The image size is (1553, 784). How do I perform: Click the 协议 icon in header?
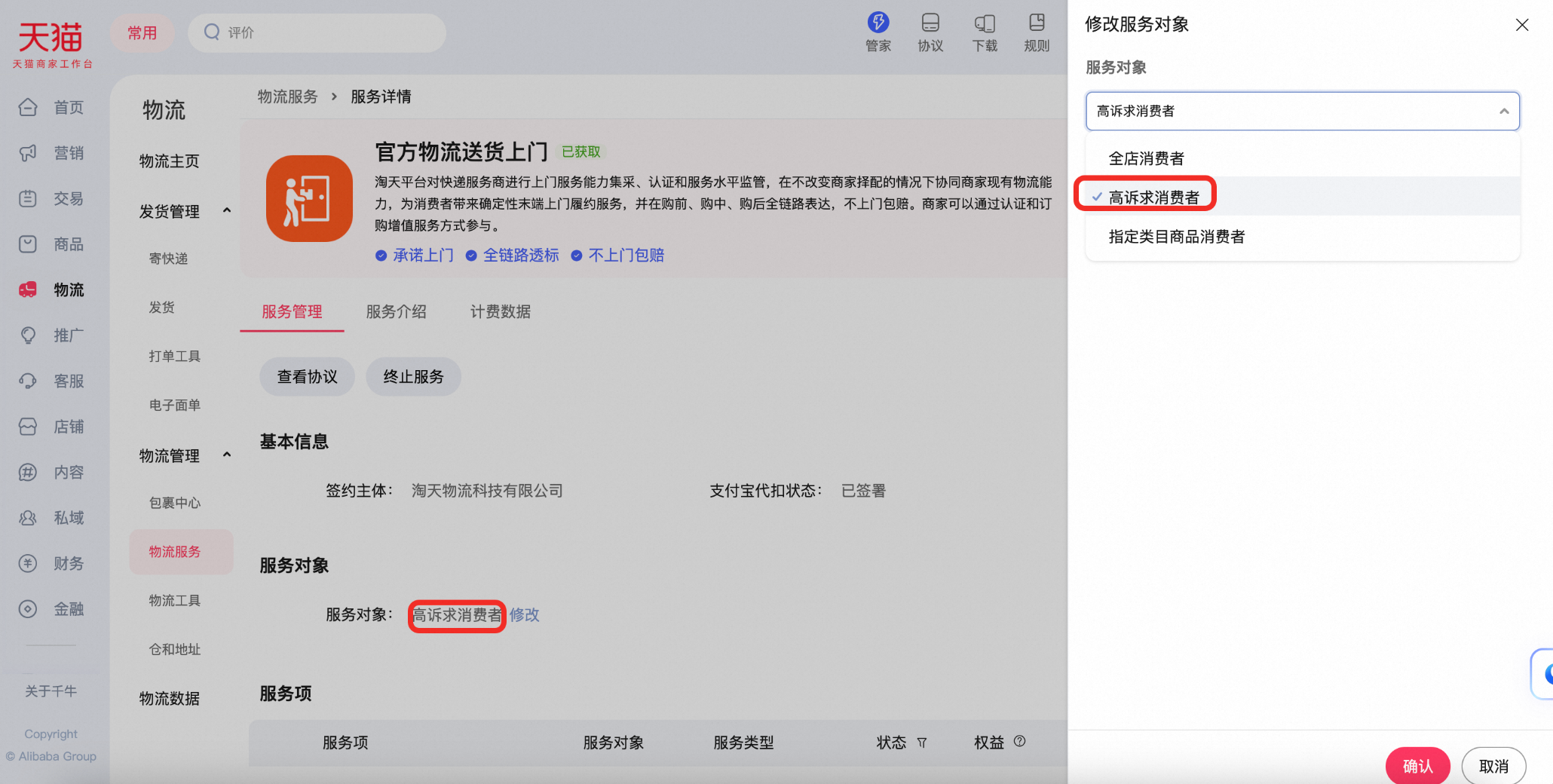point(931,23)
